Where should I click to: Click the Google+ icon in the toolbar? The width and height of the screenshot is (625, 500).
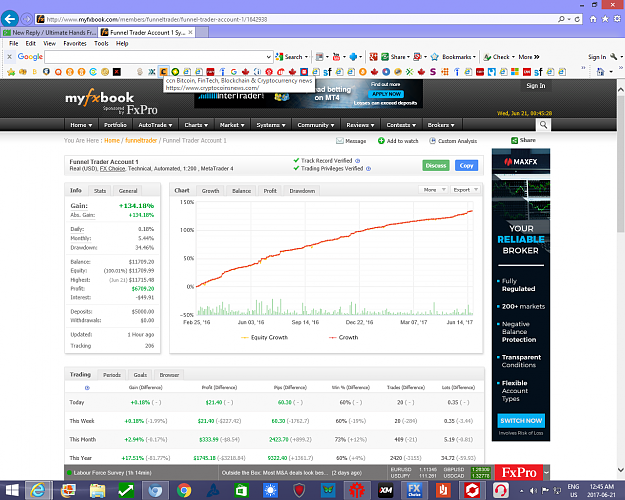[373, 57]
